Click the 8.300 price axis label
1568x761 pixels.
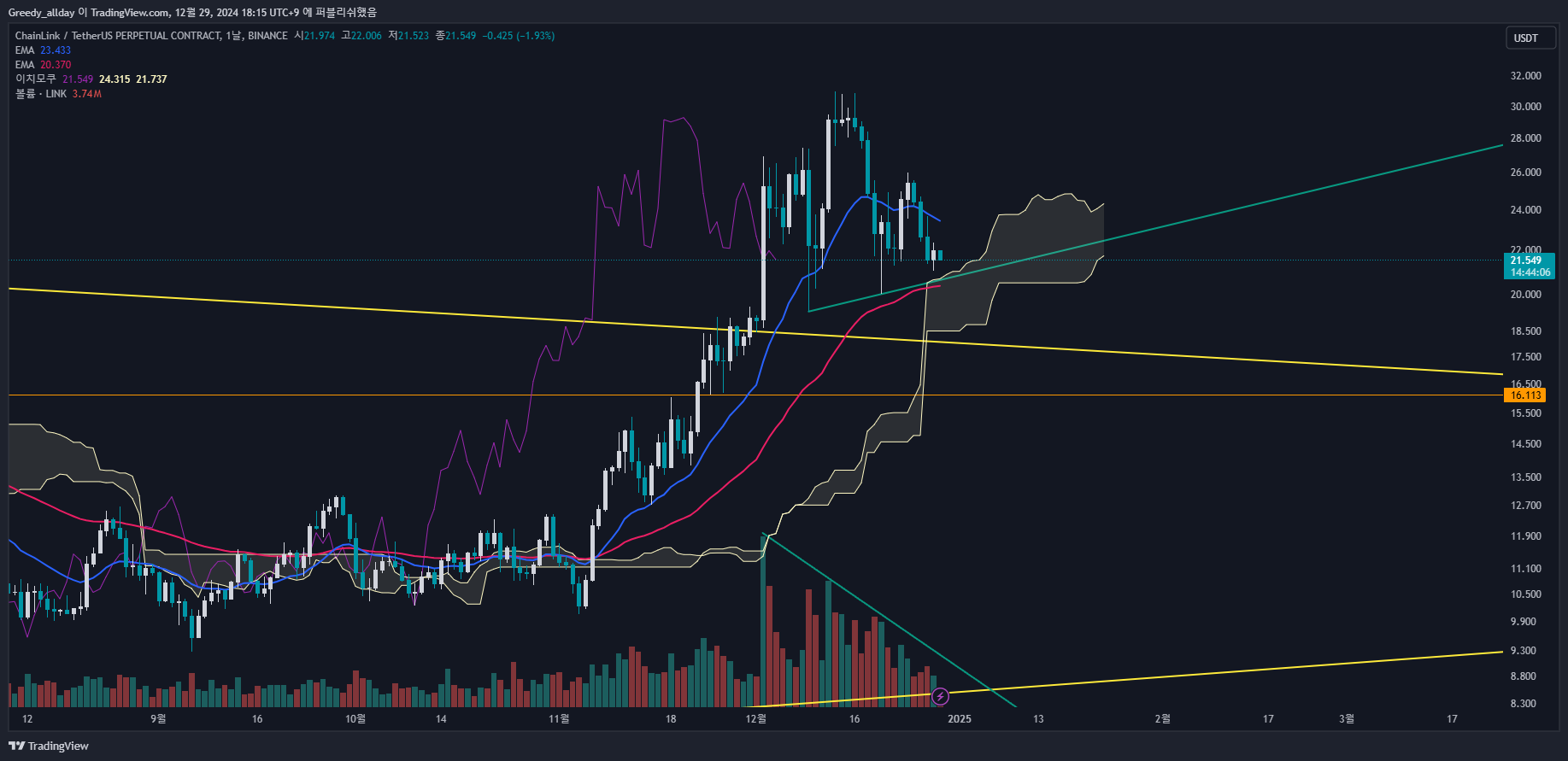[x=1524, y=704]
